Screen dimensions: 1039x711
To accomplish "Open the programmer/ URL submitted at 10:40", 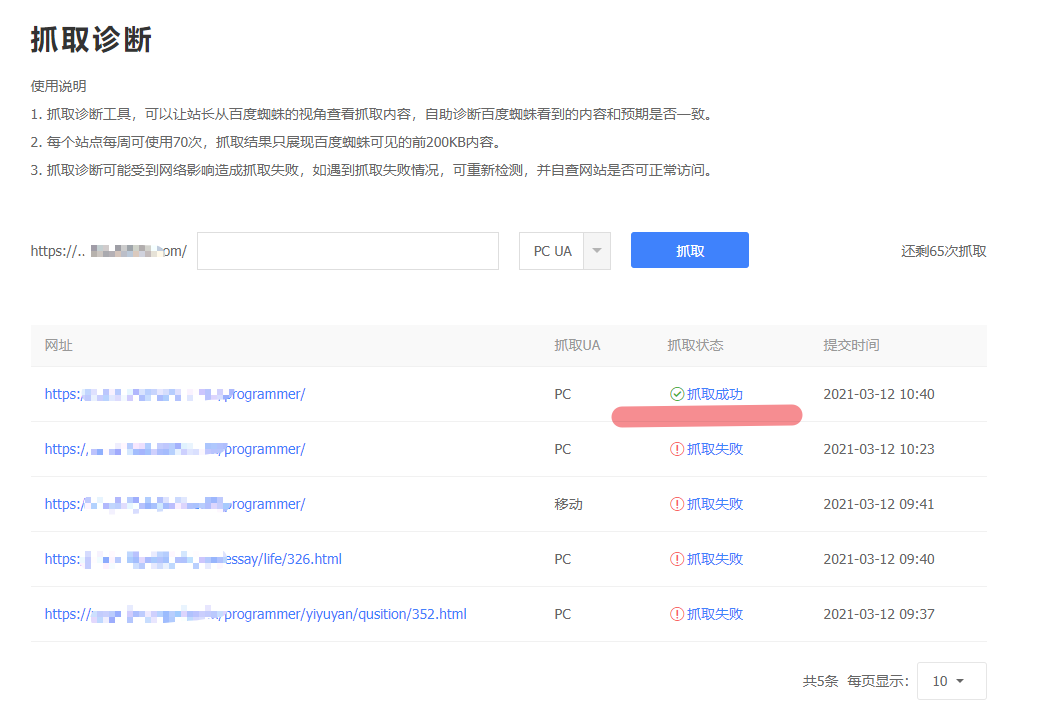I will pyautogui.click(x=175, y=394).
